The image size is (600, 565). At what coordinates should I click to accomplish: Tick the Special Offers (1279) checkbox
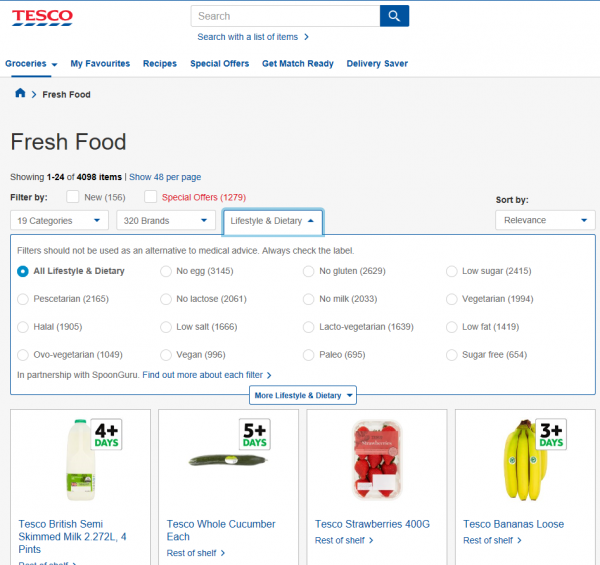[x=151, y=197]
